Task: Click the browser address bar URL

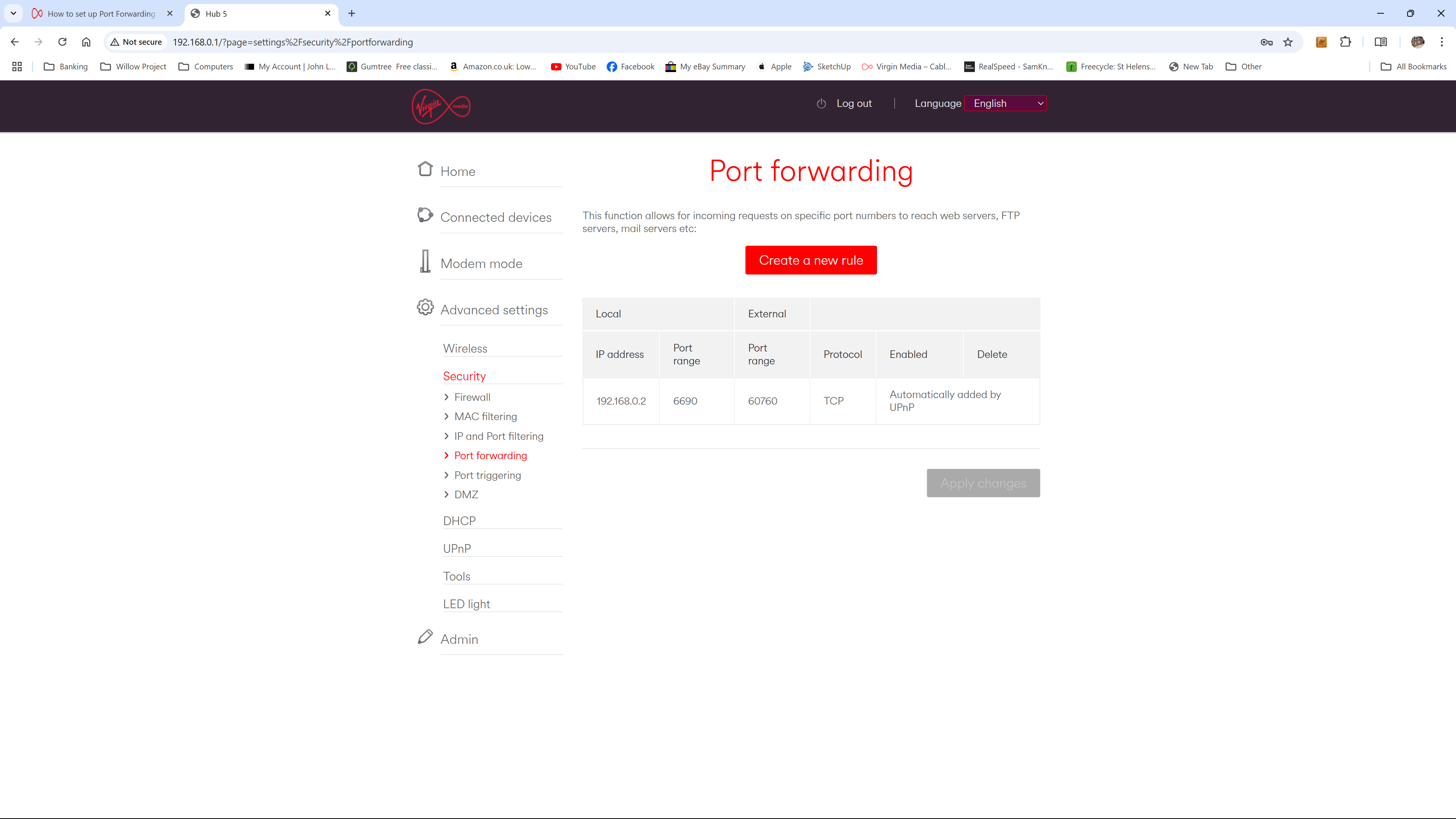Action: pyautogui.click(x=293, y=42)
